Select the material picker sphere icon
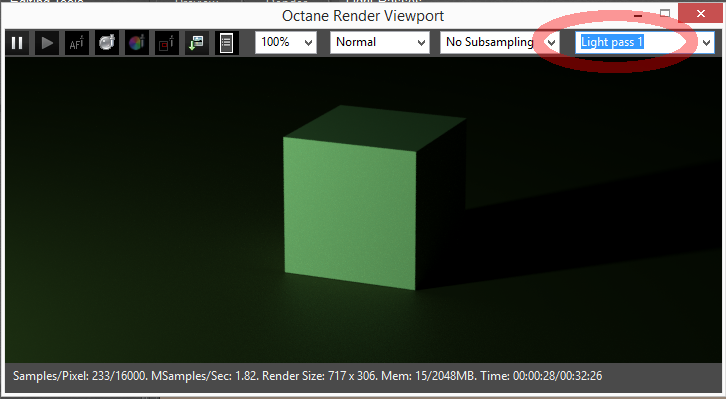The image size is (726, 399). pyautogui.click(x=107, y=43)
